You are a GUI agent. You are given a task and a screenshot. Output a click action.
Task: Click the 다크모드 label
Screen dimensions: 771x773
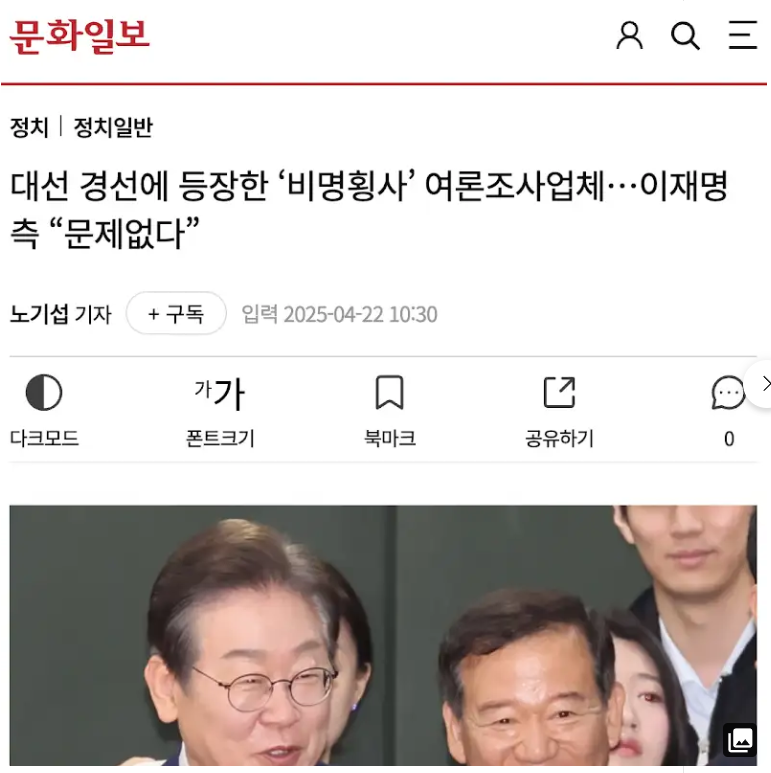coord(44,438)
